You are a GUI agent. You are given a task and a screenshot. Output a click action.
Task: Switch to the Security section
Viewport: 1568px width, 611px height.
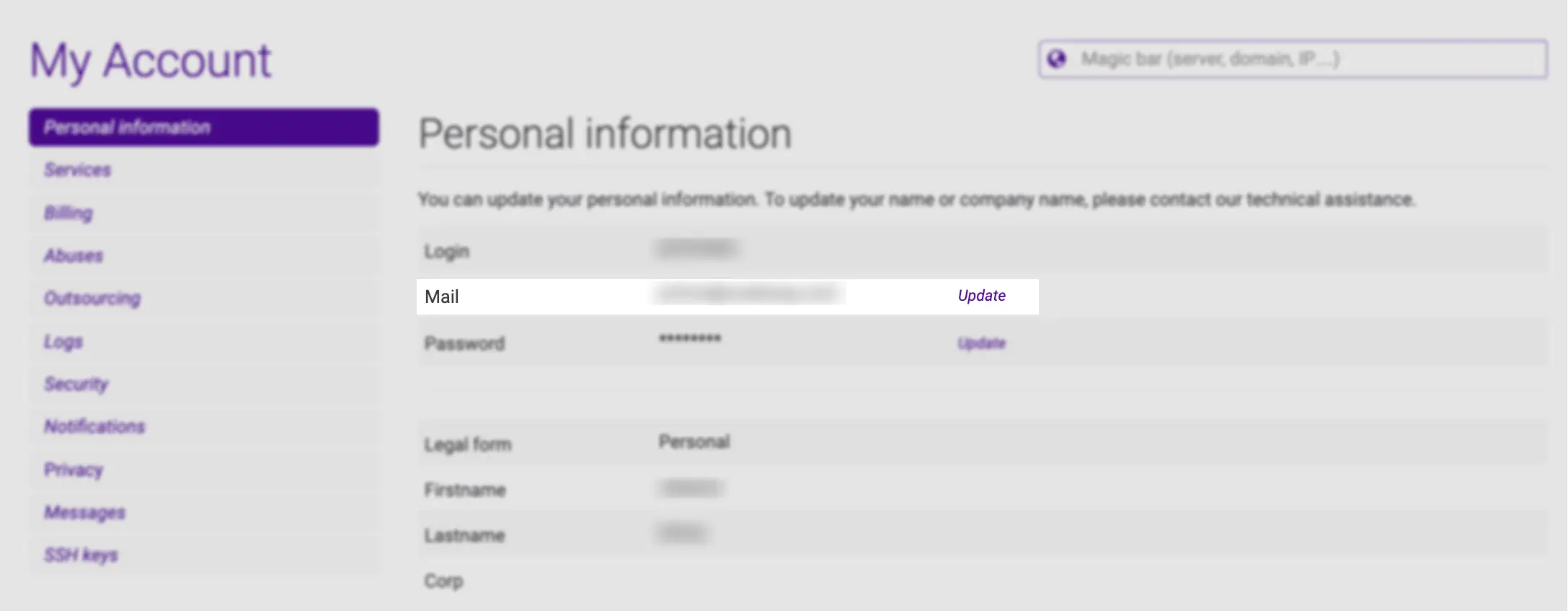click(x=76, y=384)
